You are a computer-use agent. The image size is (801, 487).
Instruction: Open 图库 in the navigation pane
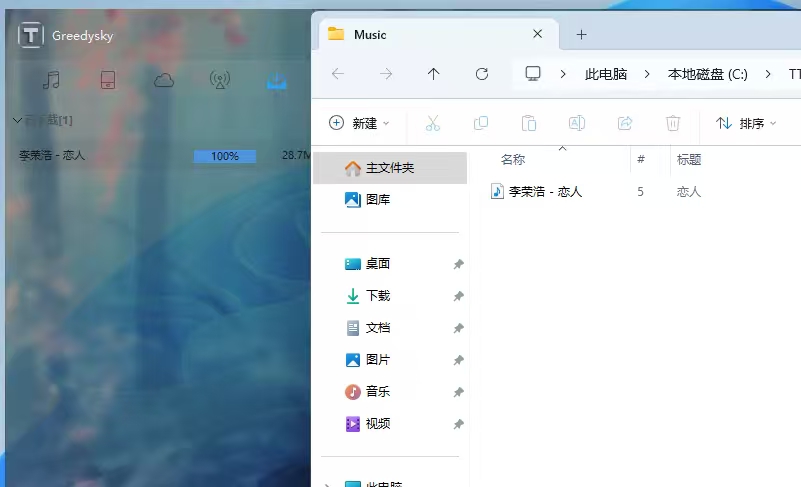coord(378,199)
